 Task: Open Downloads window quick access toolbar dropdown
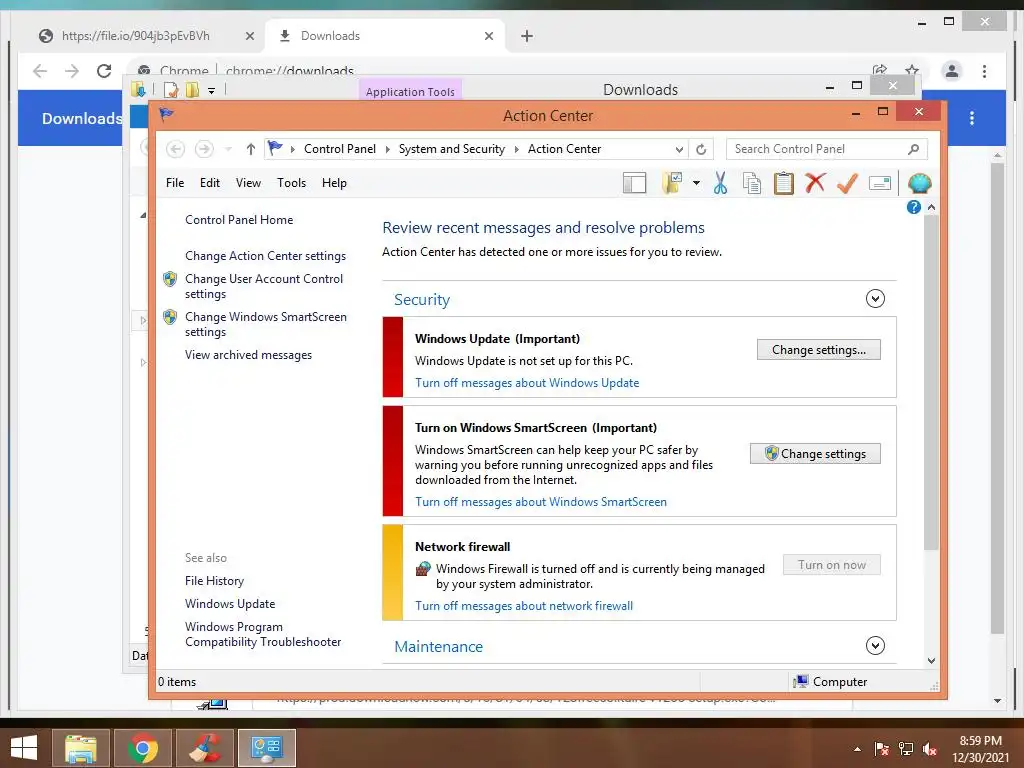[x=212, y=91]
